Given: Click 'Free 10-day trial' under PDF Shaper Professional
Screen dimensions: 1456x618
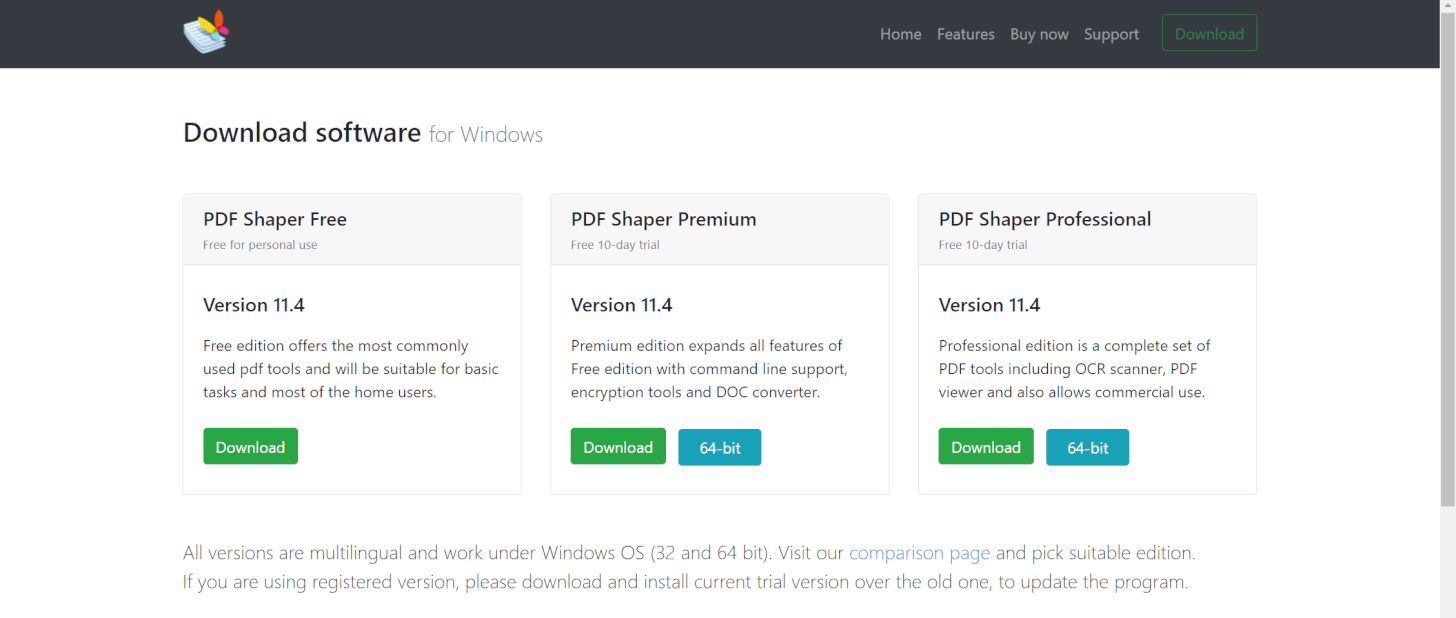Looking at the screenshot, I should [x=983, y=245].
